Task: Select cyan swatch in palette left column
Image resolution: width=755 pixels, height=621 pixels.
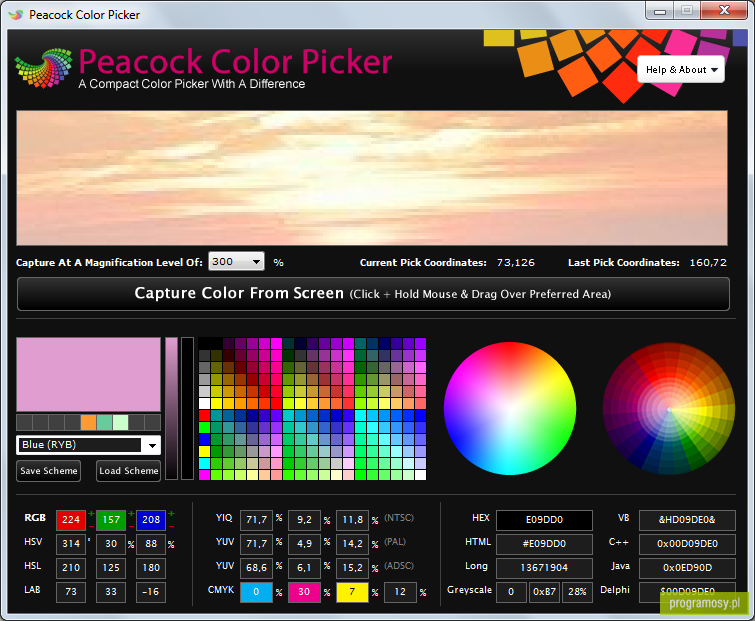Action: [204, 463]
